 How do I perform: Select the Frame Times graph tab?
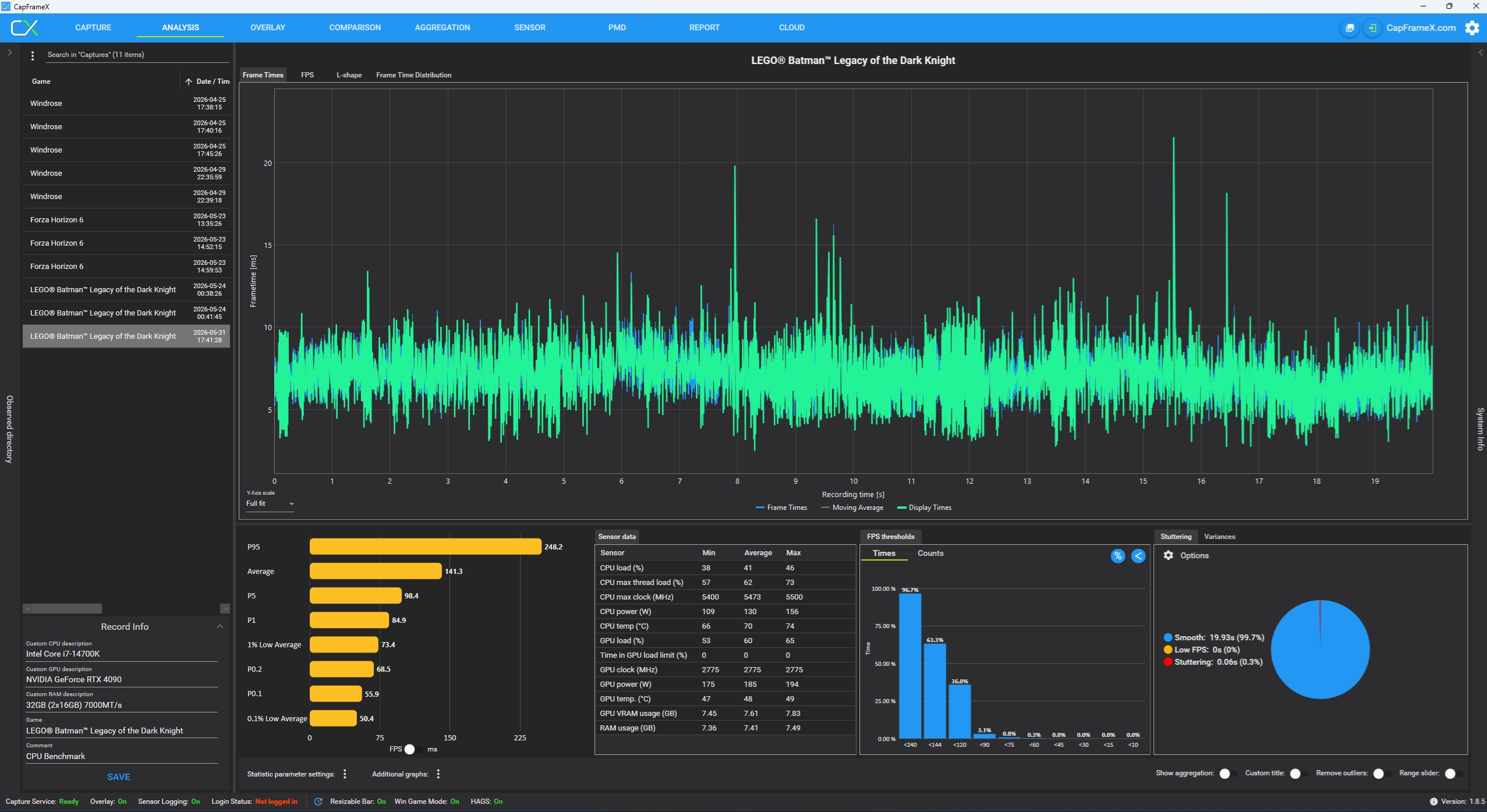tap(263, 75)
